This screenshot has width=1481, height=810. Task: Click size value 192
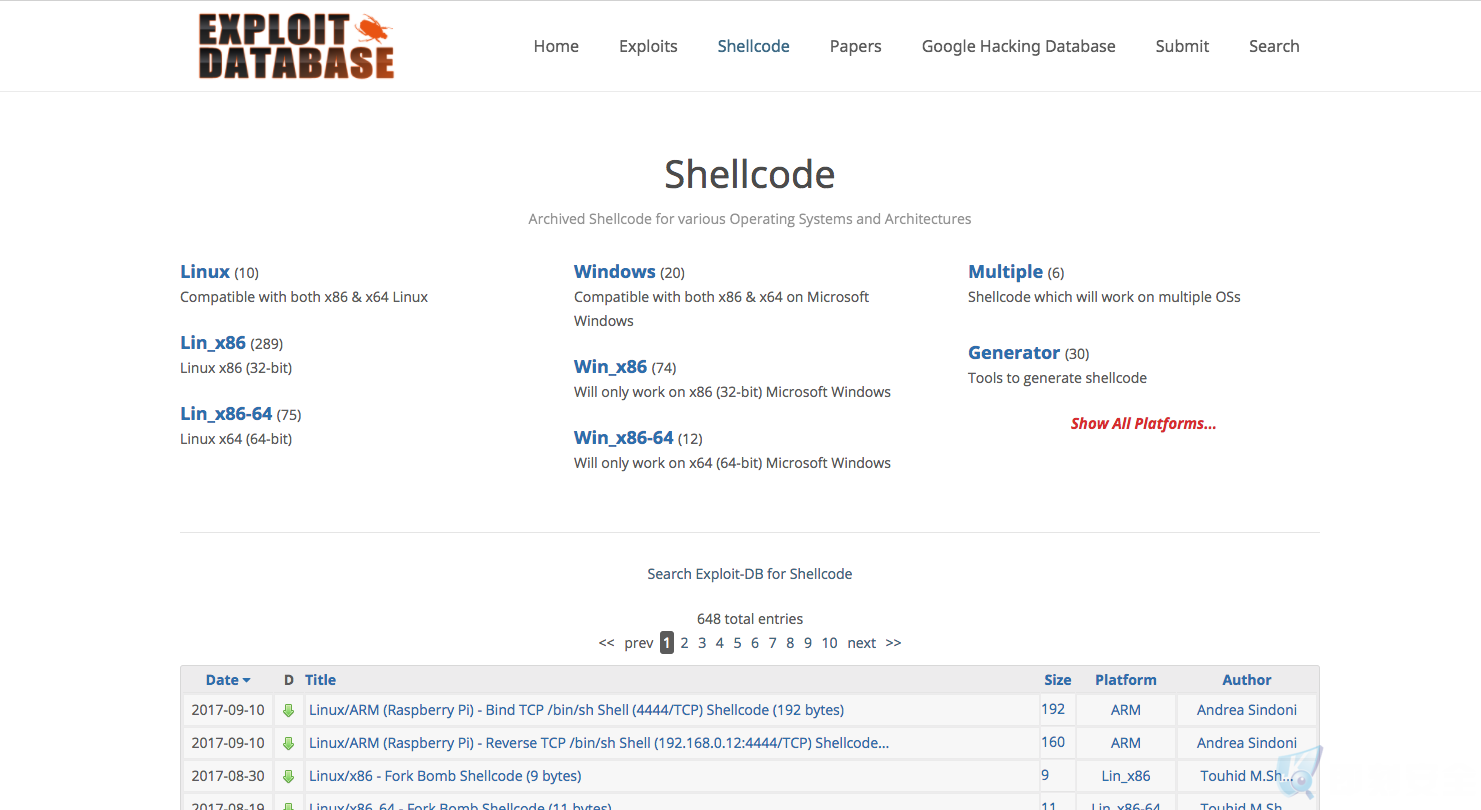(x=1053, y=709)
